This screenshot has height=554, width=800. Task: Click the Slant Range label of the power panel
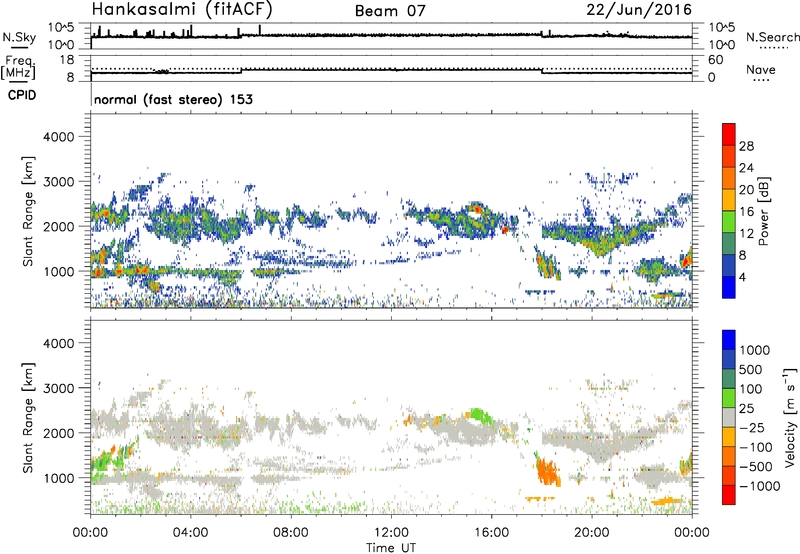[x=28, y=211]
